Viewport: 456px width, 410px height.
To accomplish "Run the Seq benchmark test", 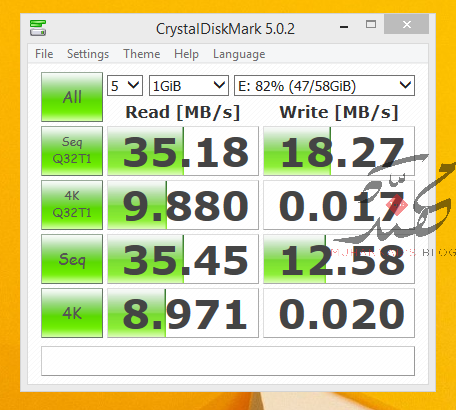I will click(x=72, y=259).
